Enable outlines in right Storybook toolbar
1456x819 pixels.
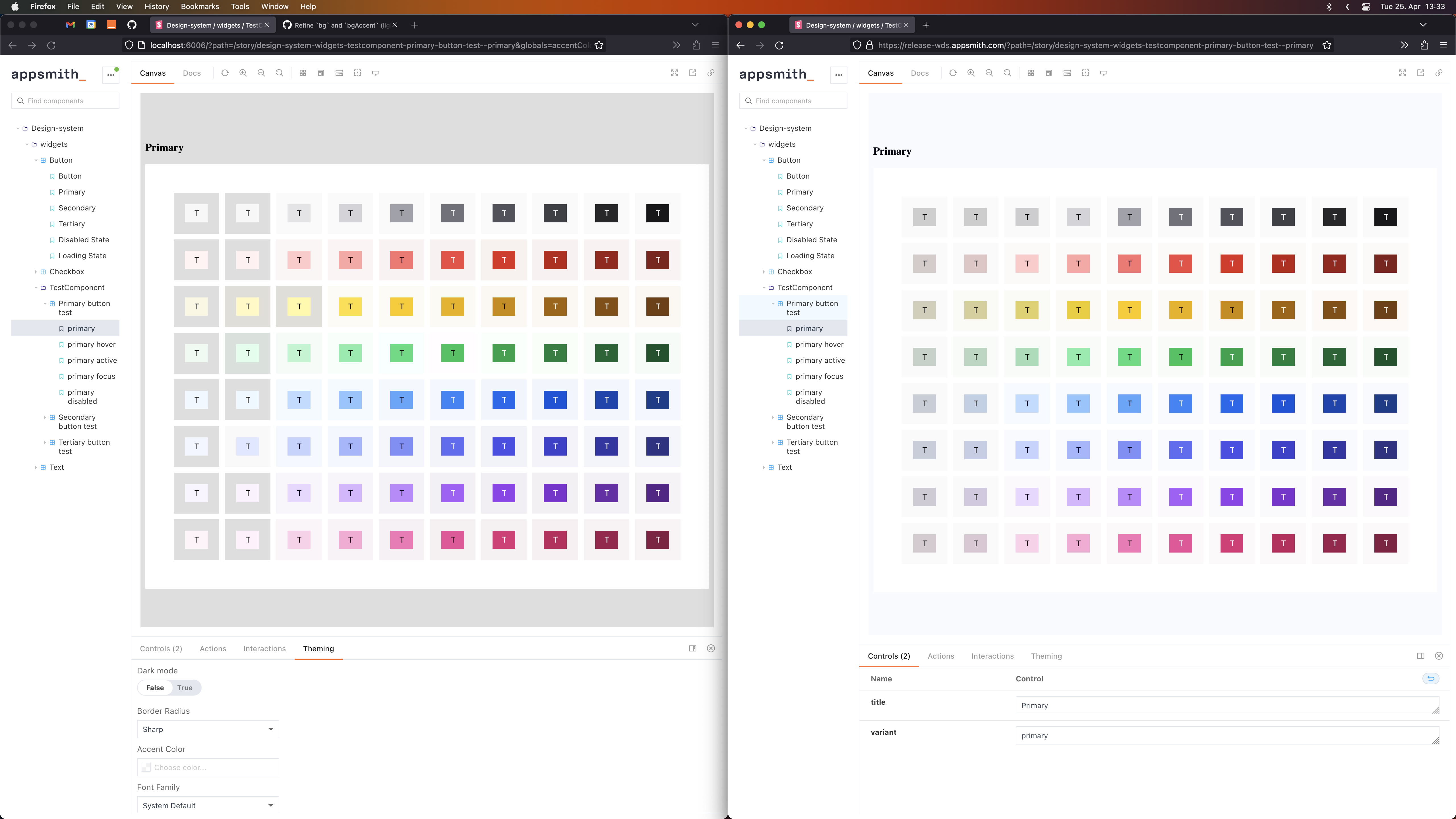coord(1085,73)
